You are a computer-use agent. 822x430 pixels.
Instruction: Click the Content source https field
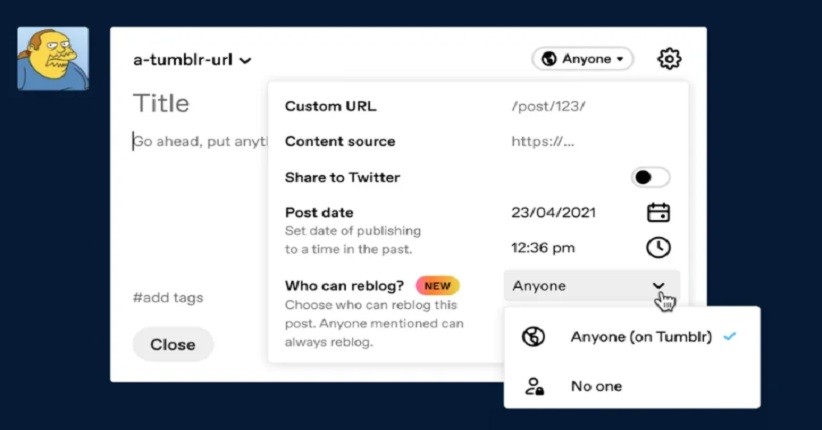point(543,141)
